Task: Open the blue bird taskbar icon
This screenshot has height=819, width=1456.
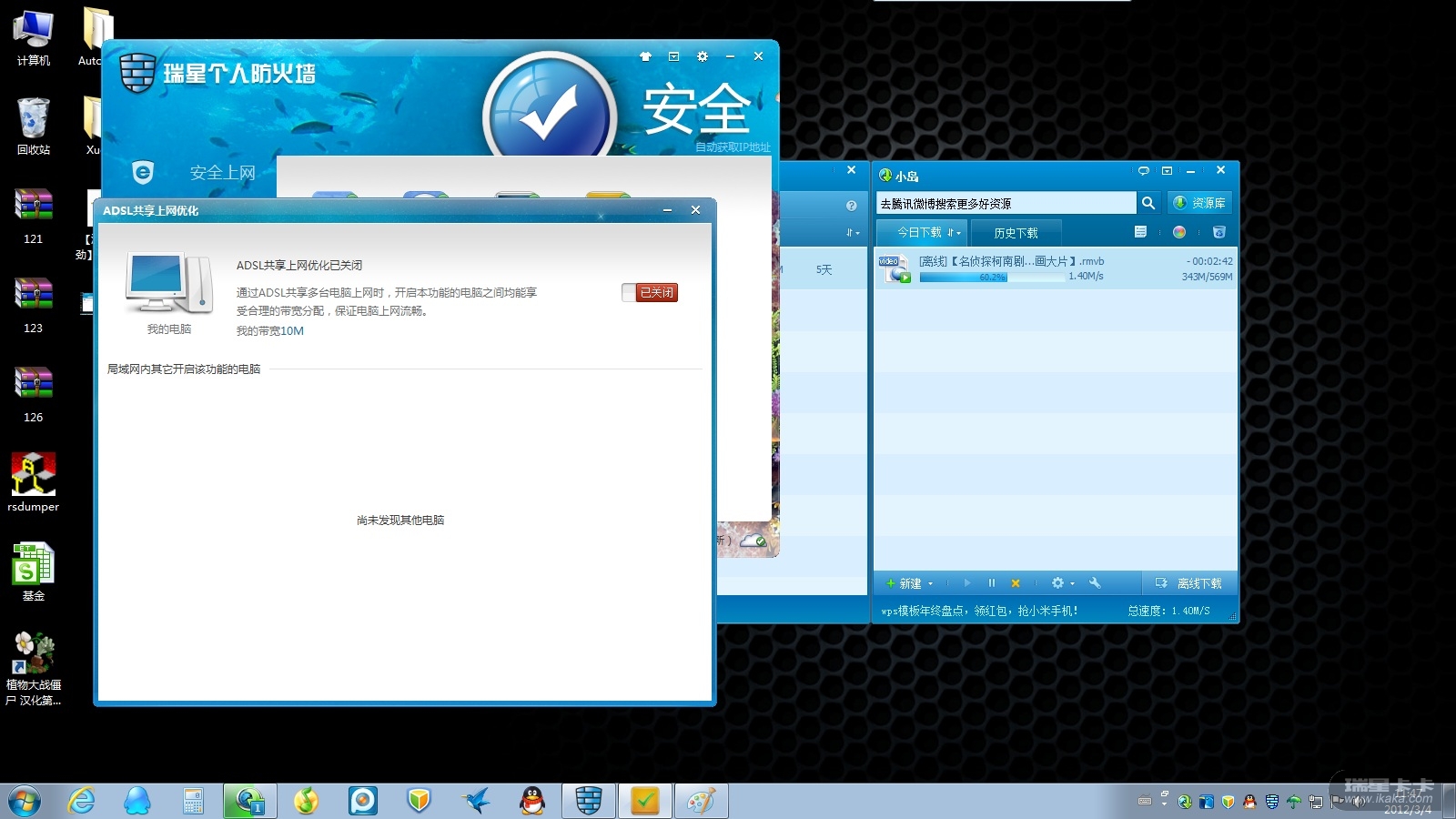Action: click(x=476, y=801)
